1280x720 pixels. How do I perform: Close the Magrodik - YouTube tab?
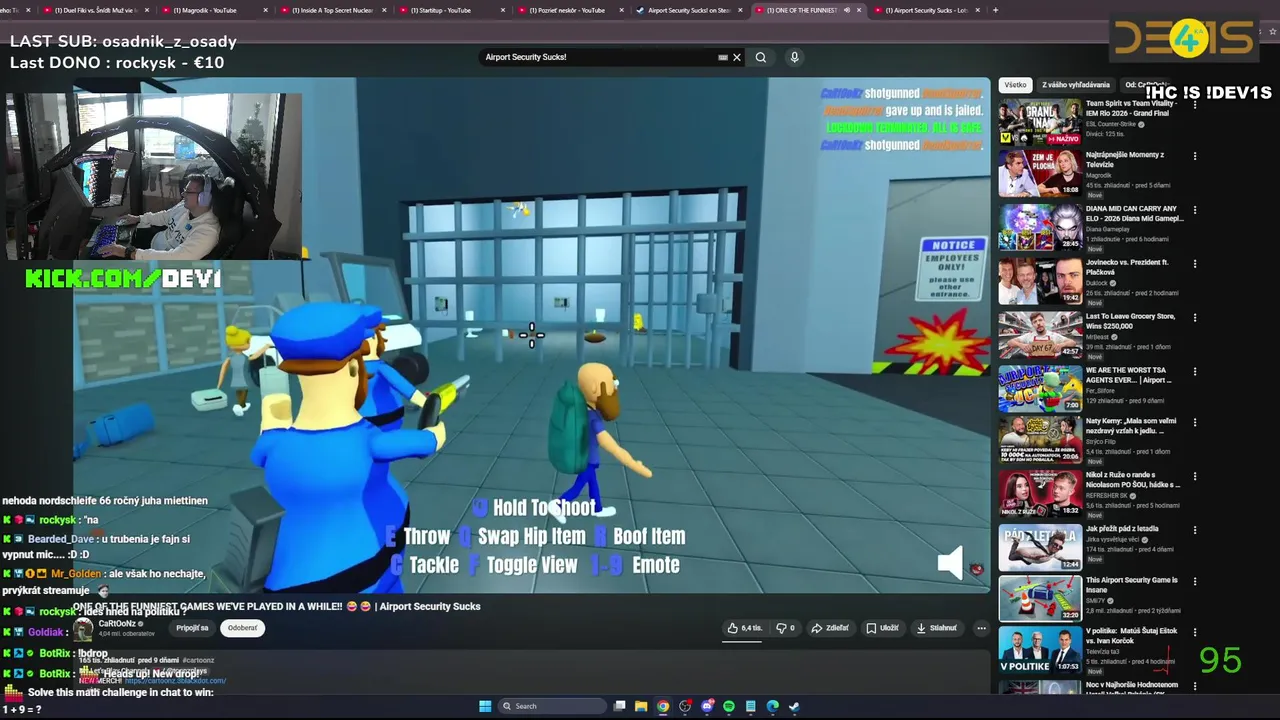(x=265, y=10)
